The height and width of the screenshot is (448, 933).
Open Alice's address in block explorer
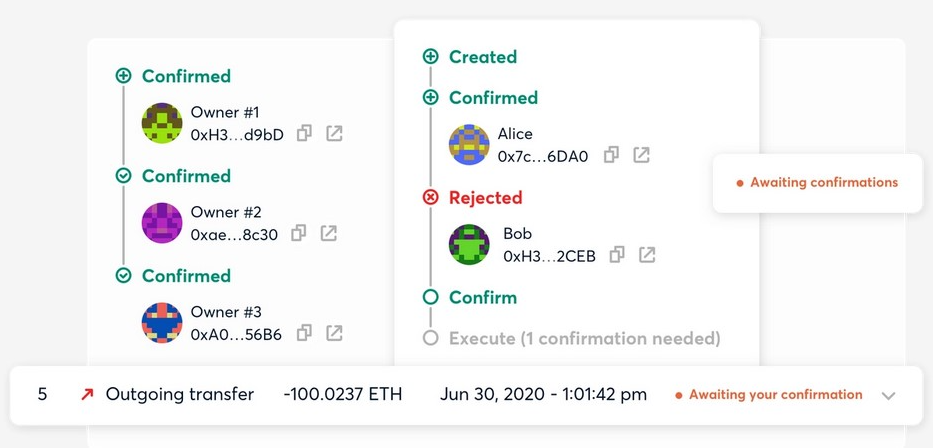pyautogui.click(x=641, y=155)
